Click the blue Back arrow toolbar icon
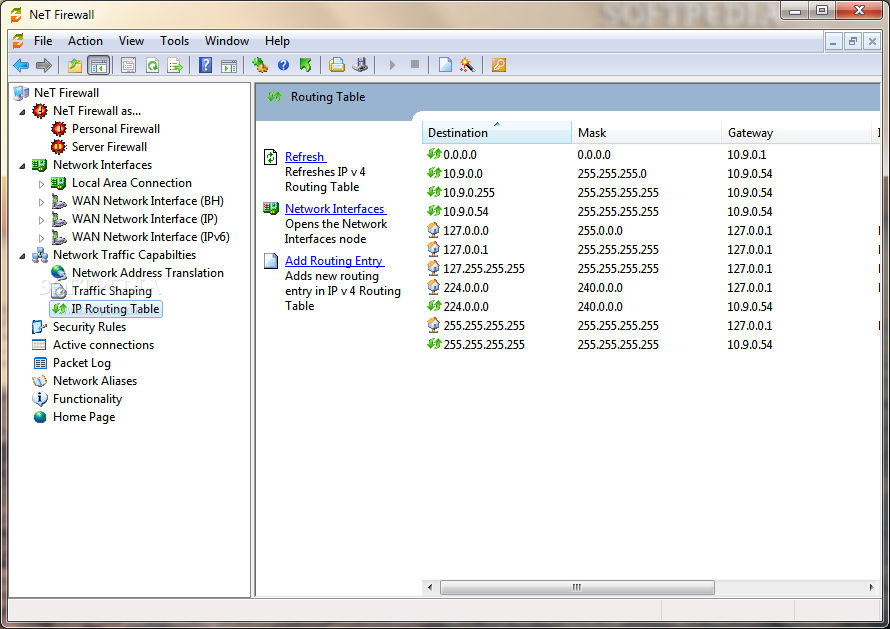The height and width of the screenshot is (629, 890). pyautogui.click(x=21, y=65)
